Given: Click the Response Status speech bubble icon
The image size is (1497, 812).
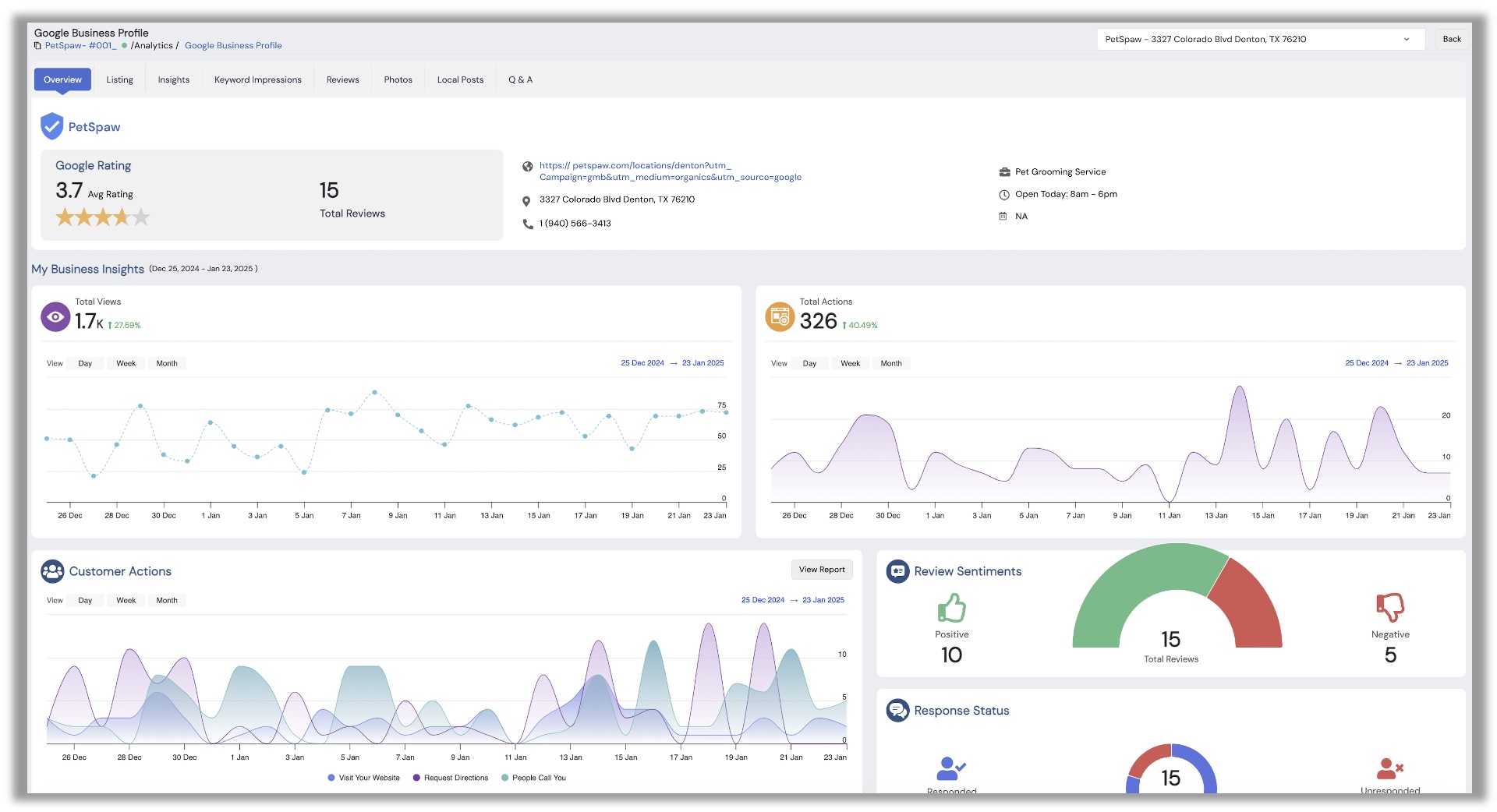Looking at the screenshot, I should point(897,711).
